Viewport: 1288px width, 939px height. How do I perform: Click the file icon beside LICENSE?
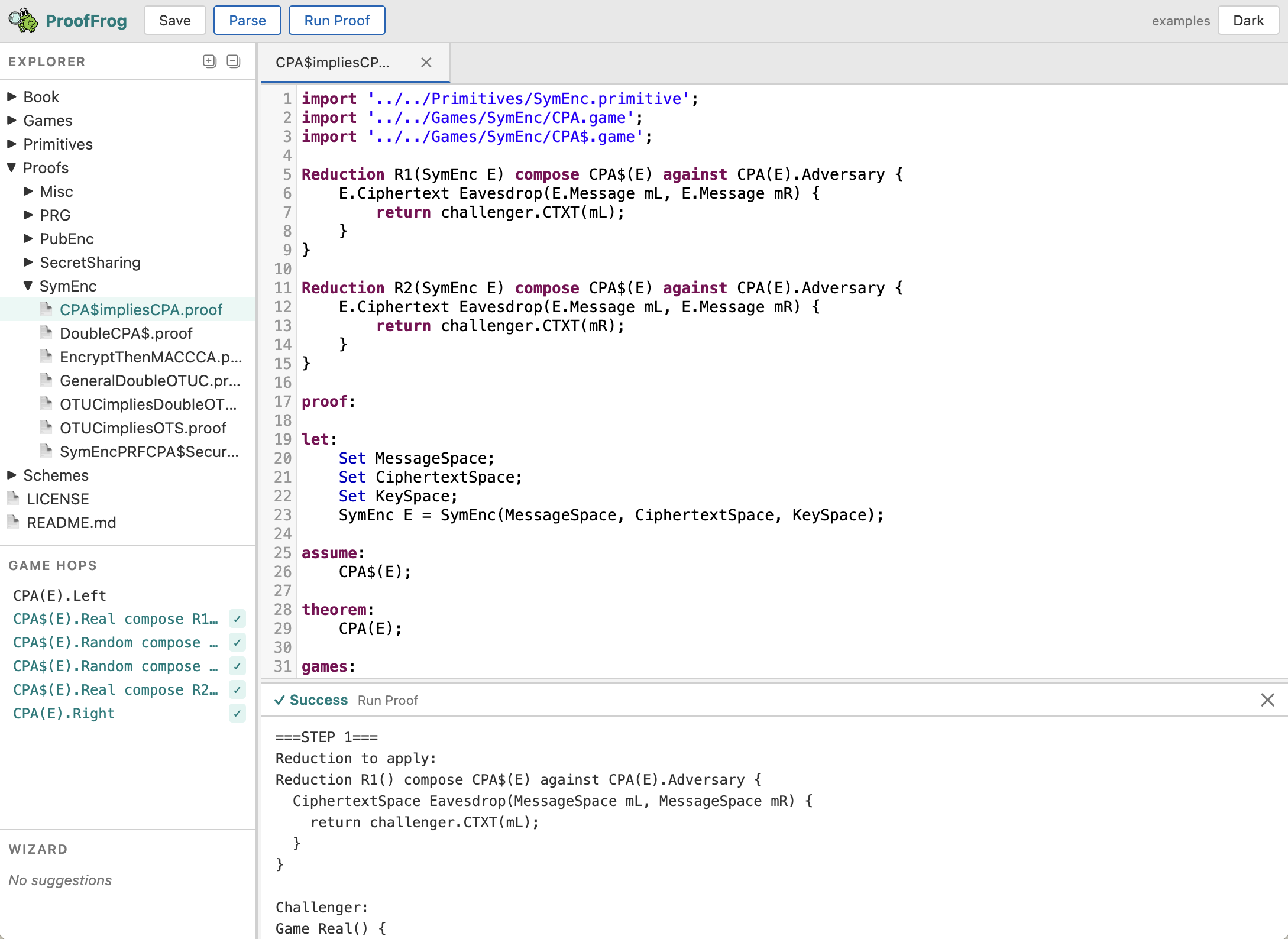13,498
